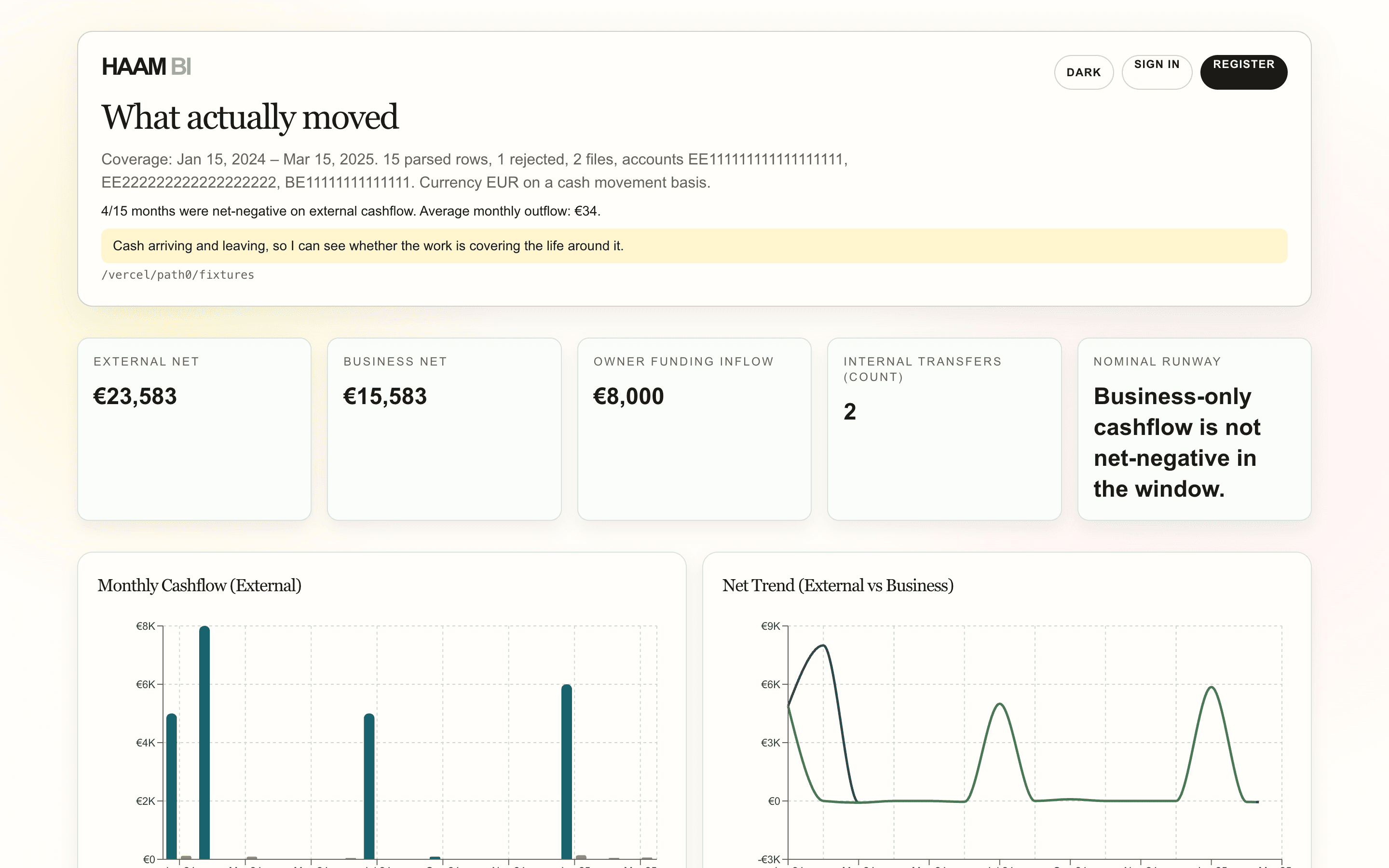Screen dimensions: 1389x868
Task: Click the Monthly Cashflow (External) chart title
Action: click(x=199, y=585)
